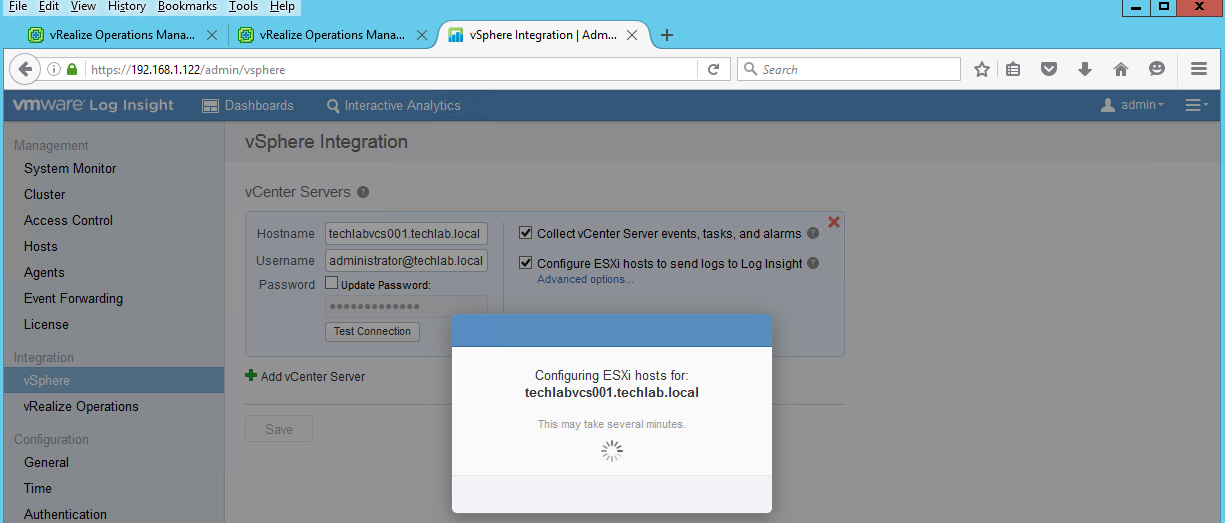Click the Test Connection button
Viewport: 1225px width, 523px height.
372,331
